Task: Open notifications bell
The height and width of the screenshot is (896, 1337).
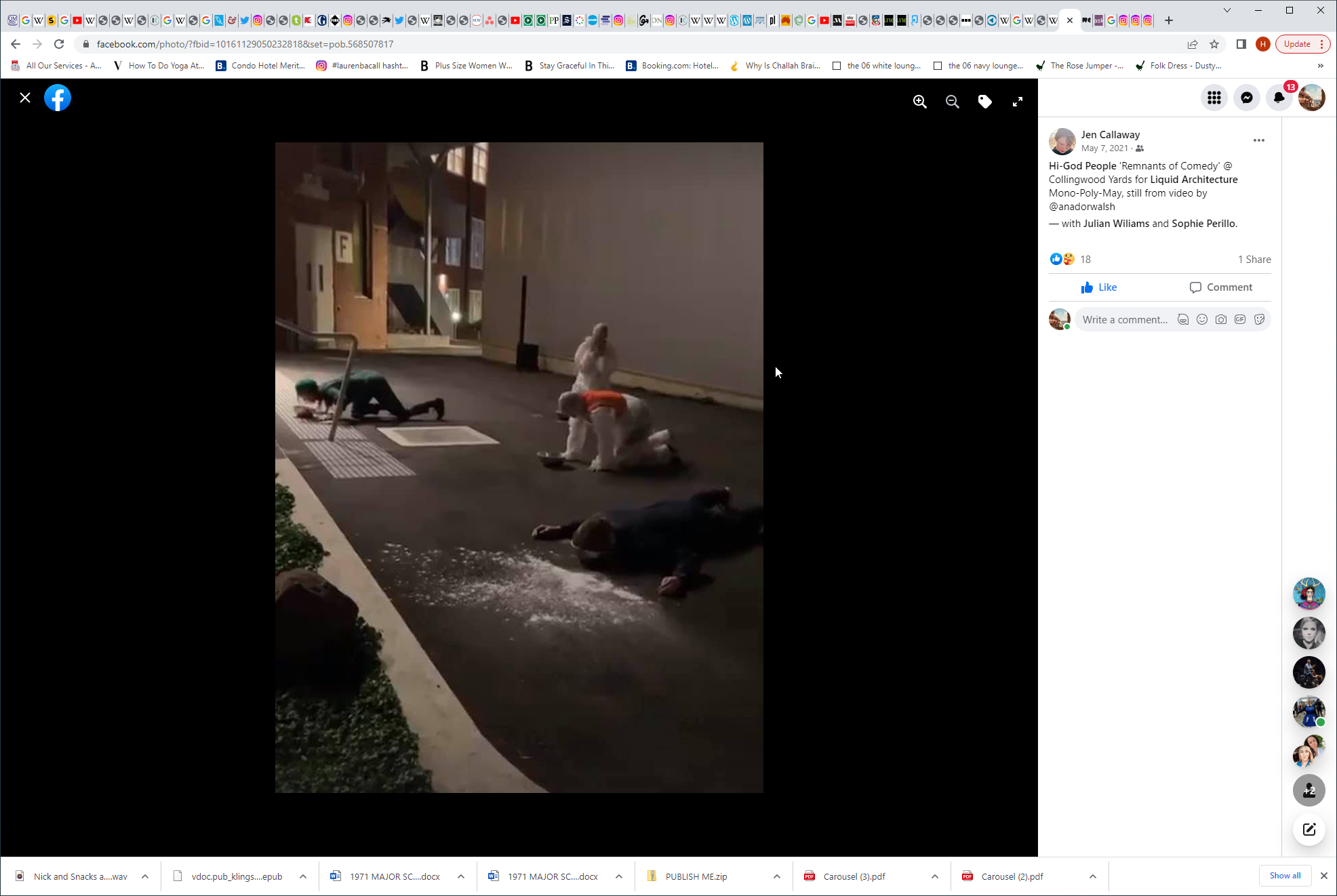Action: tap(1279, 98)
